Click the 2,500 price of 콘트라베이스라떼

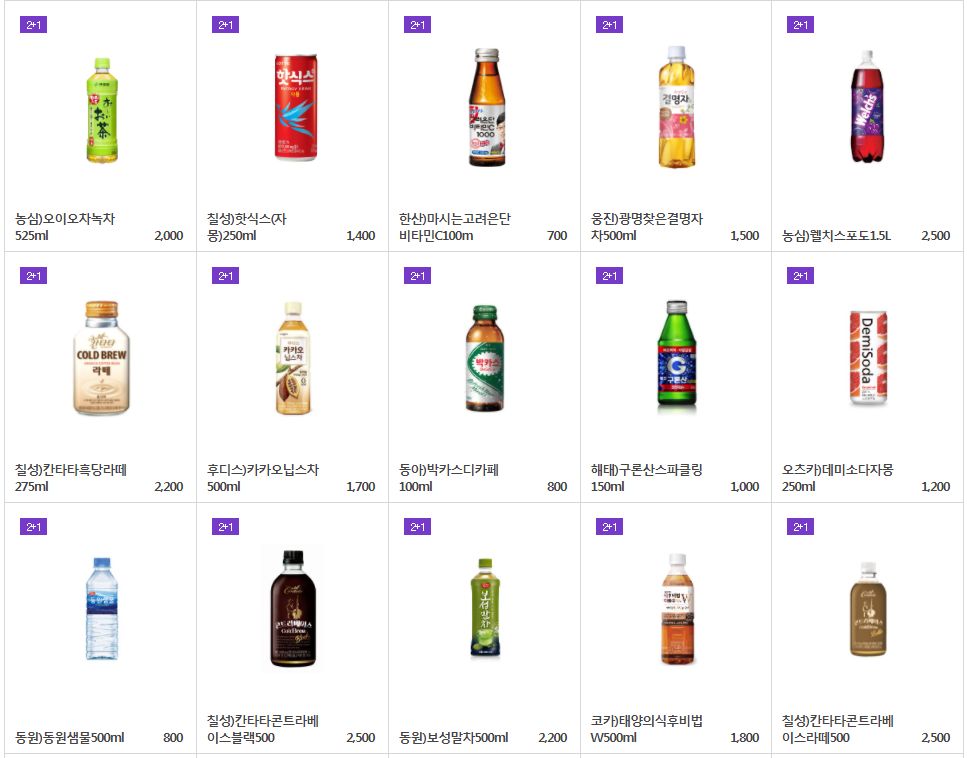tap(936, 738)
